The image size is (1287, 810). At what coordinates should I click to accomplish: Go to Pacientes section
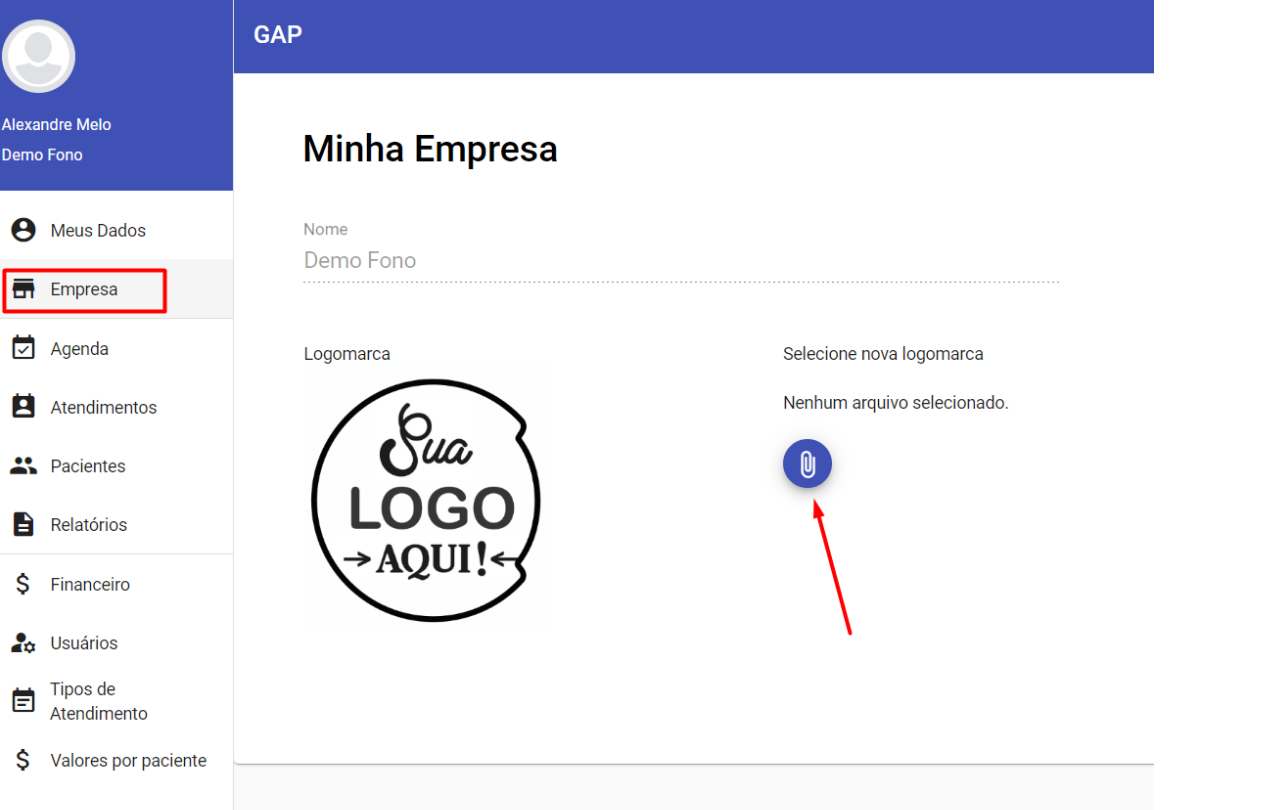(88, 466)
